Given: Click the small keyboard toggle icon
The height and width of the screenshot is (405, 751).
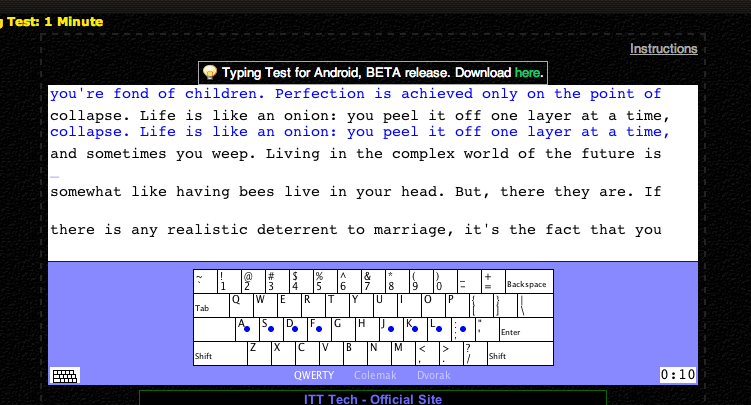Looking at the screenshot, I should click(65, 376).
